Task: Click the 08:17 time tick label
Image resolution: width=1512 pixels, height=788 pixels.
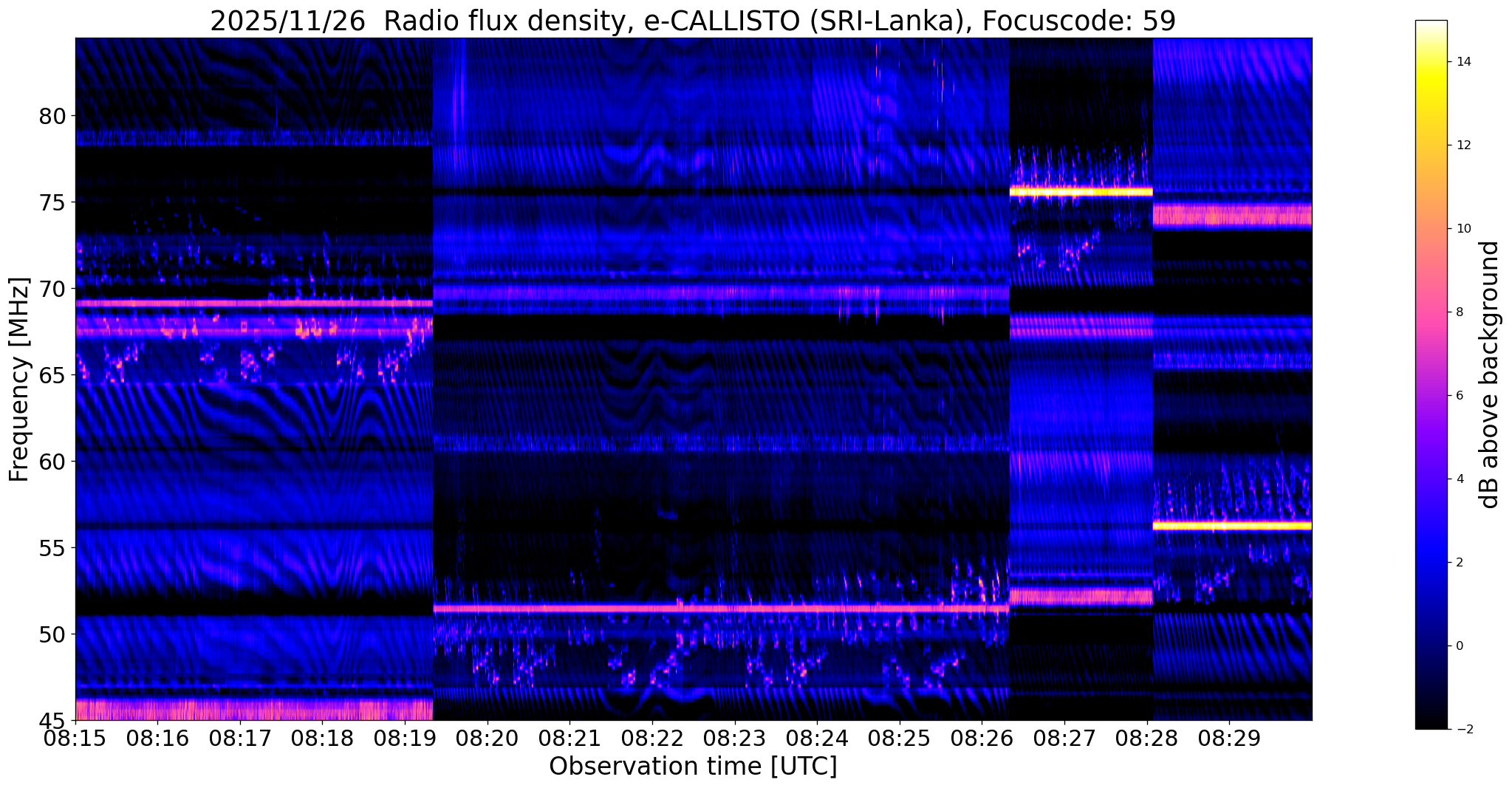Action: [241, 738]
